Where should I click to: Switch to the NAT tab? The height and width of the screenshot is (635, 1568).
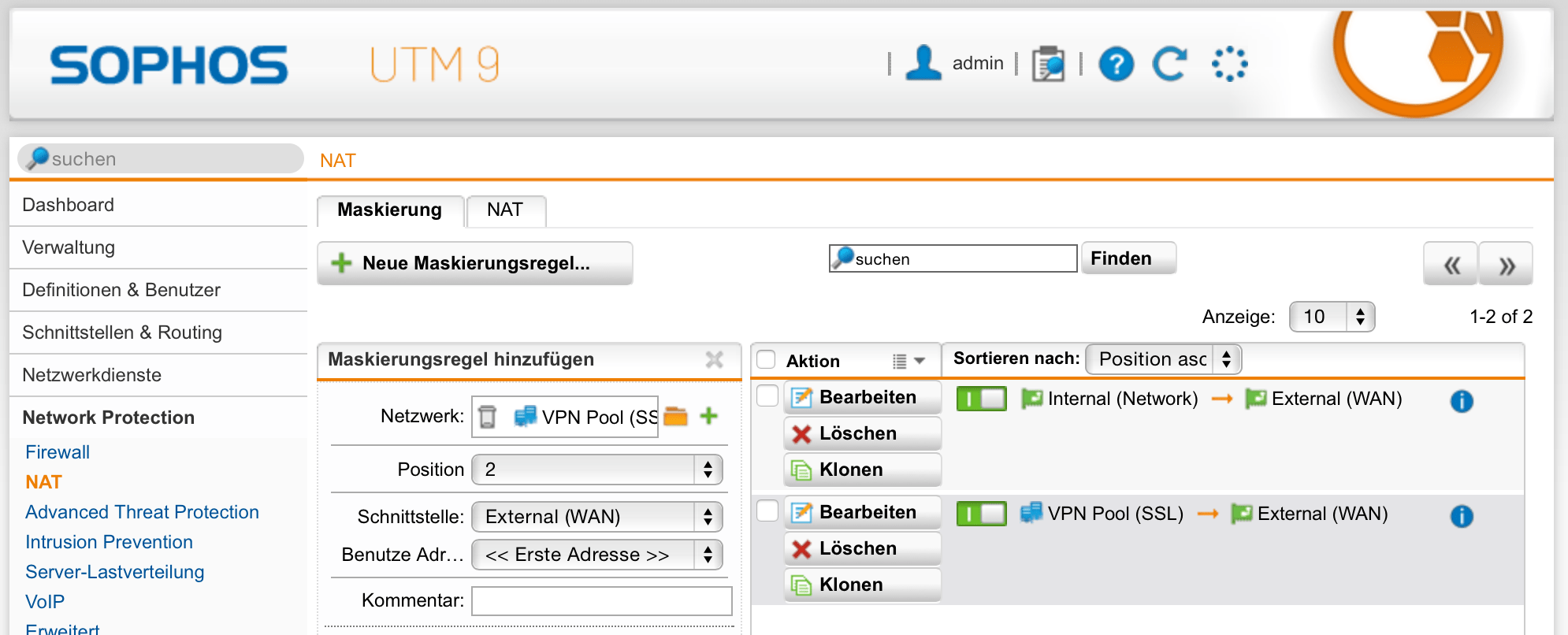tap(505, 210)
